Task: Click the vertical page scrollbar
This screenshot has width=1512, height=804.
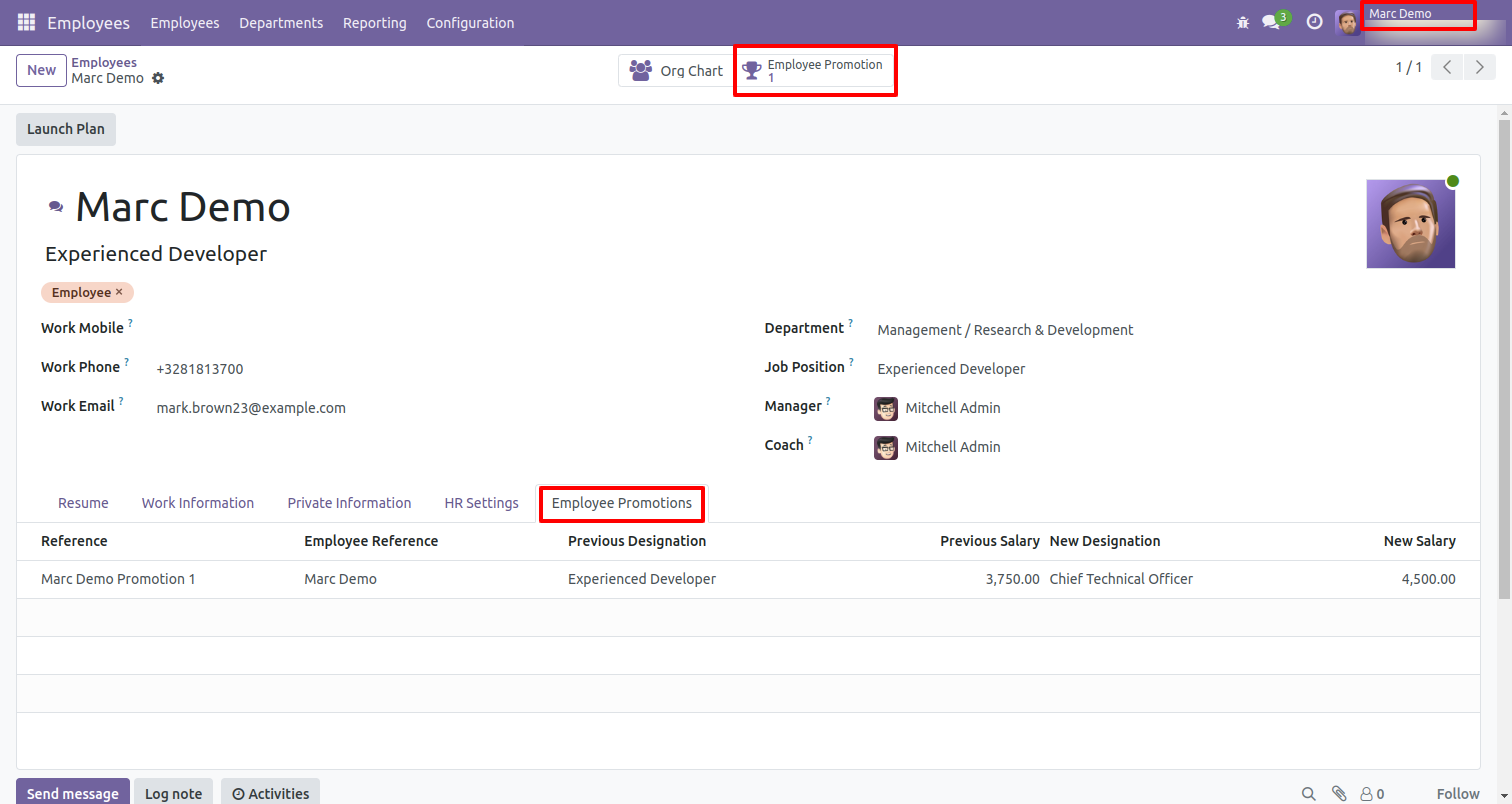Action: coord(1504,358)
